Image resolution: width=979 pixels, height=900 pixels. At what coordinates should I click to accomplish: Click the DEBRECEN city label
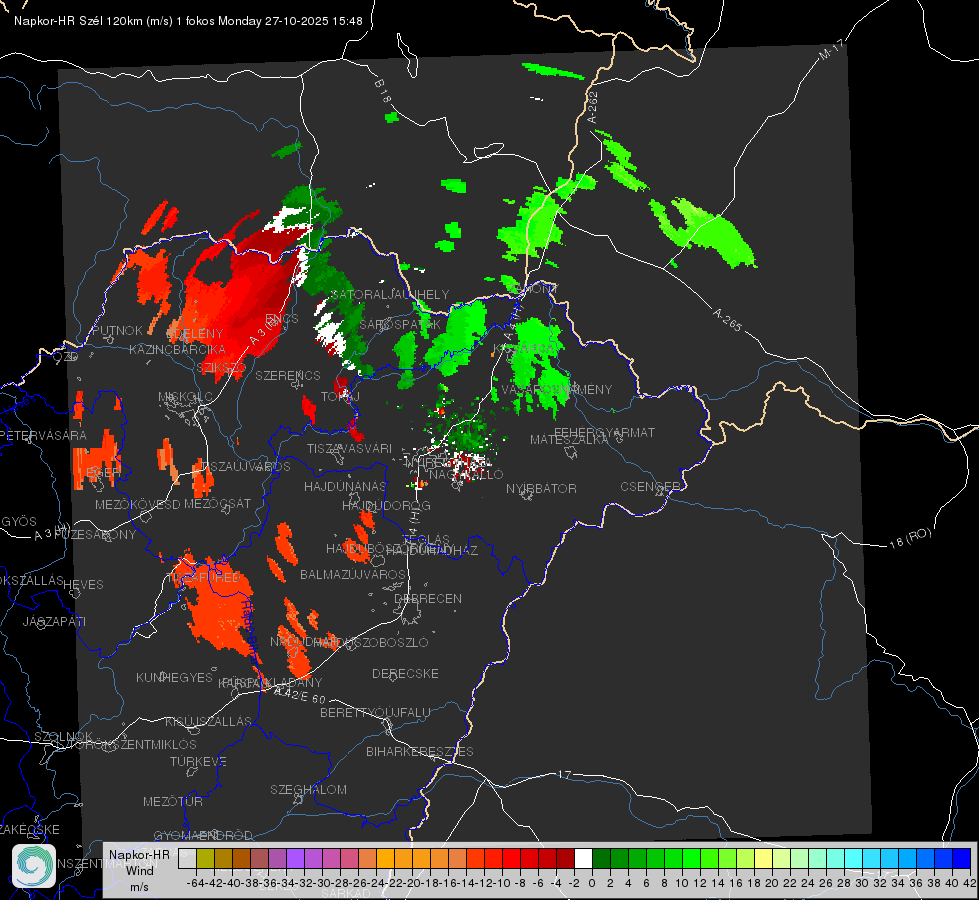pyautogui.click(x=428, y=598)
